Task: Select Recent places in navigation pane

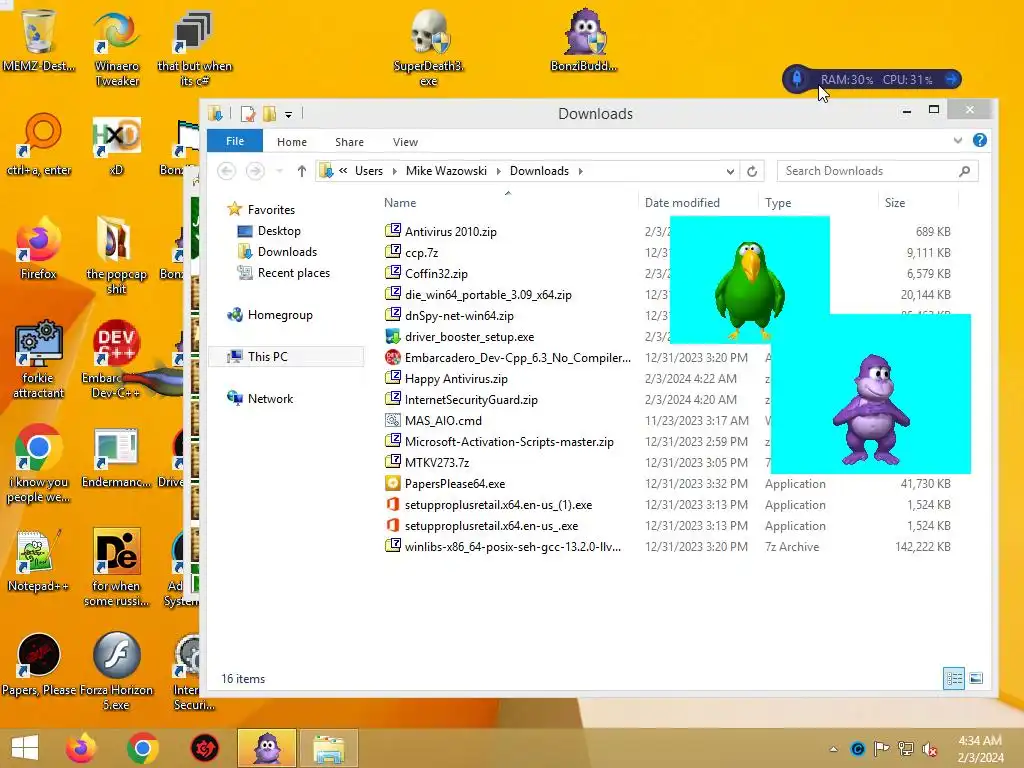Action: pos(294,273)
